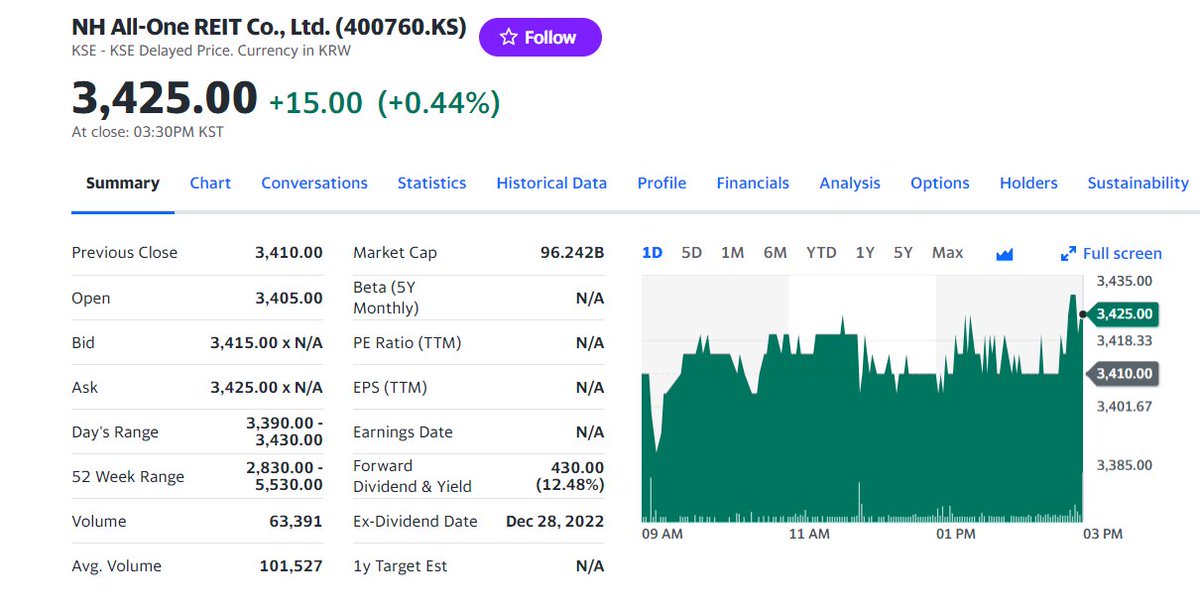Open the Chart tab
The width and height of the screenshot is (1200, 613).
click(x=210, y=183)
